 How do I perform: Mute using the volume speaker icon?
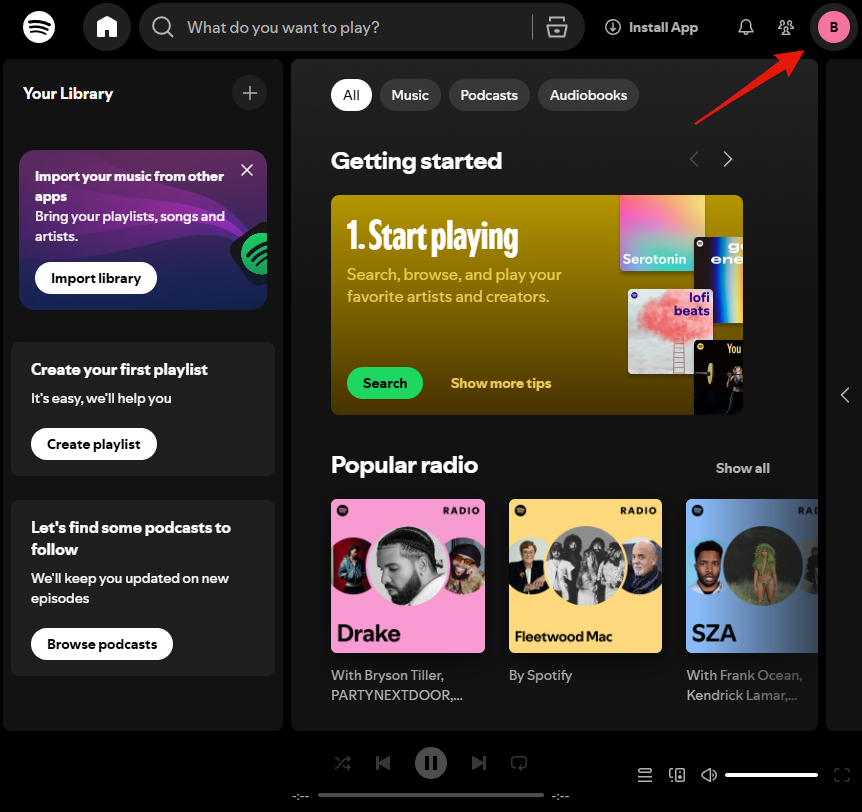point(709,775)
